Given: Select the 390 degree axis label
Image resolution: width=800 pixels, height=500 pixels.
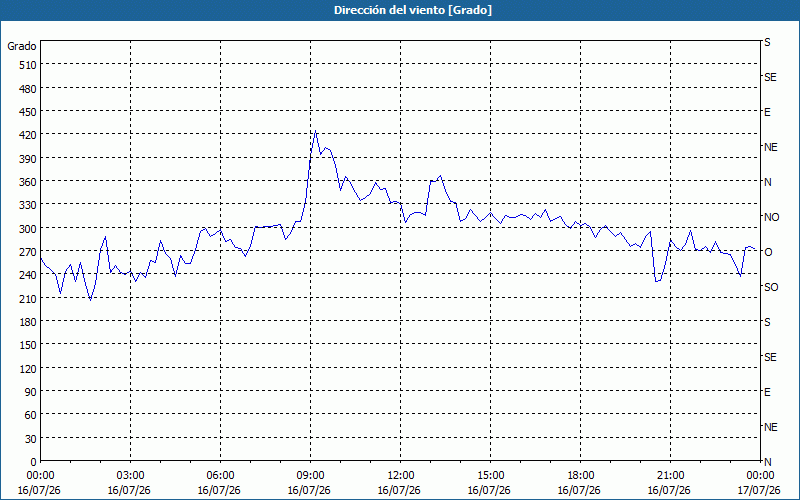Looking at the screenshot, I should pyautogui.click(x=28, y=159).
